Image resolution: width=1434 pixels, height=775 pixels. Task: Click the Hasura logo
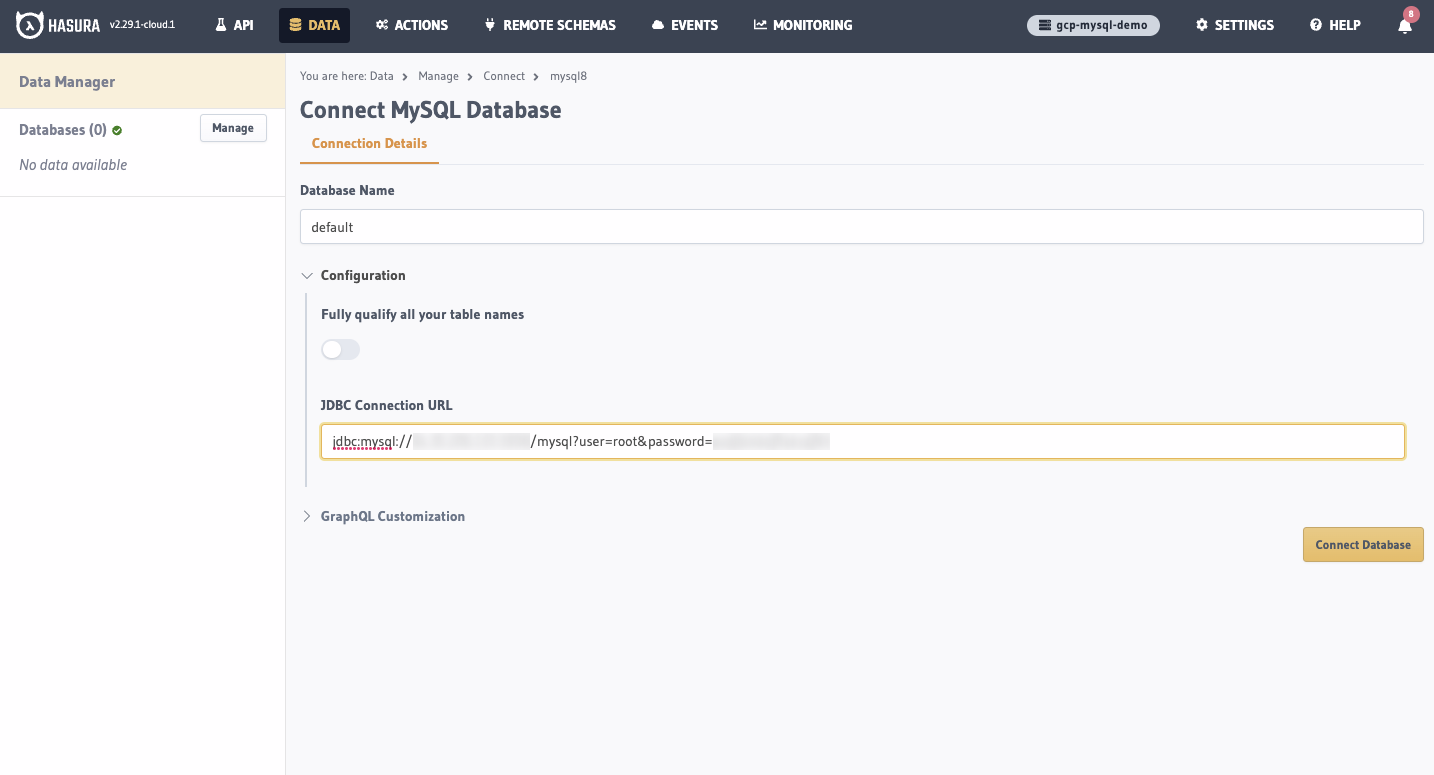(58, 25)
